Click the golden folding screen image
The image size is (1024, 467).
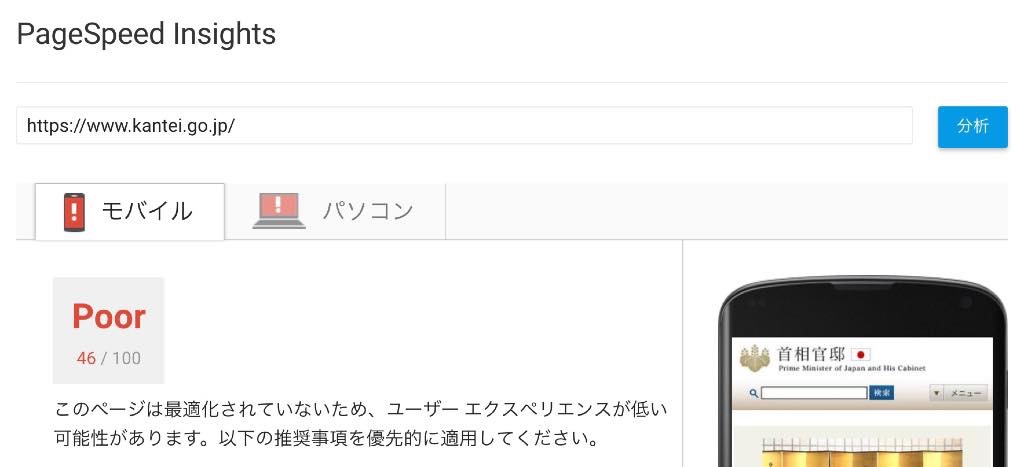(x=862, y=452)
